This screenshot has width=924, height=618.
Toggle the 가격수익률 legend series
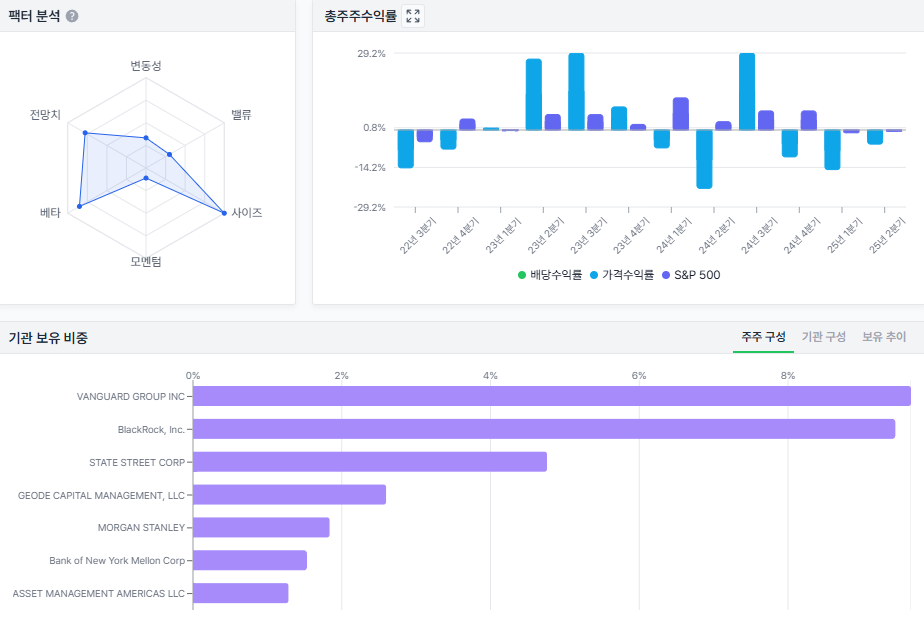click(622, 275)
